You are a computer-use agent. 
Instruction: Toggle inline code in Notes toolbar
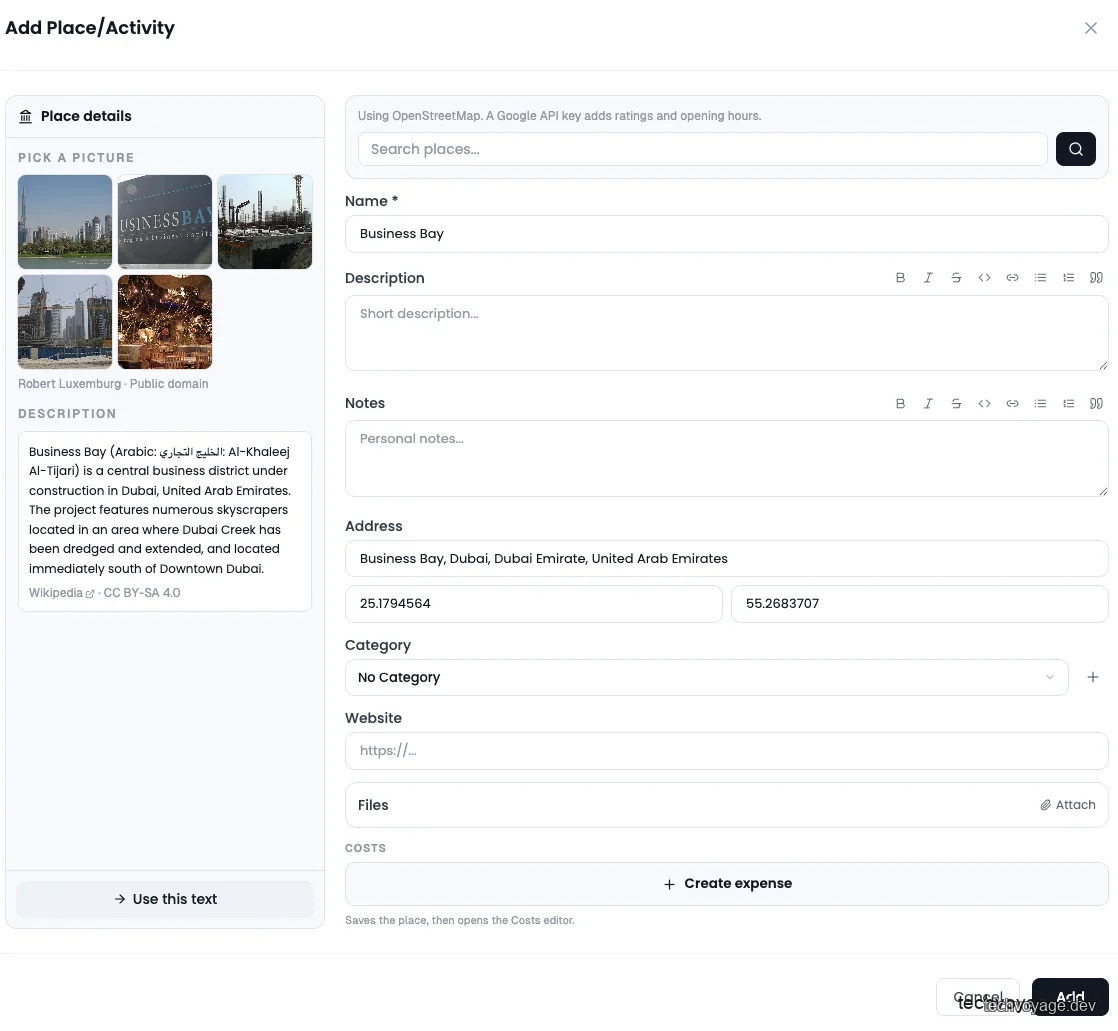coord(984,404)
